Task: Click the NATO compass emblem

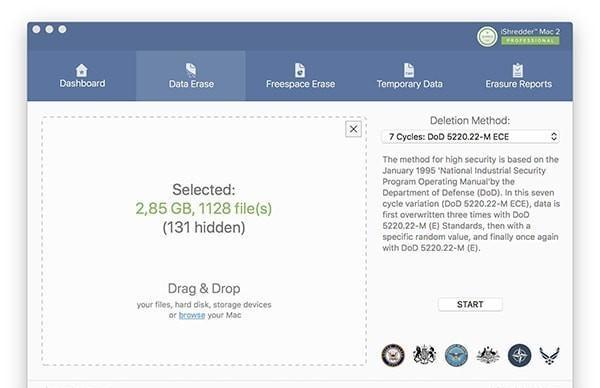Action: click(519, 355)
